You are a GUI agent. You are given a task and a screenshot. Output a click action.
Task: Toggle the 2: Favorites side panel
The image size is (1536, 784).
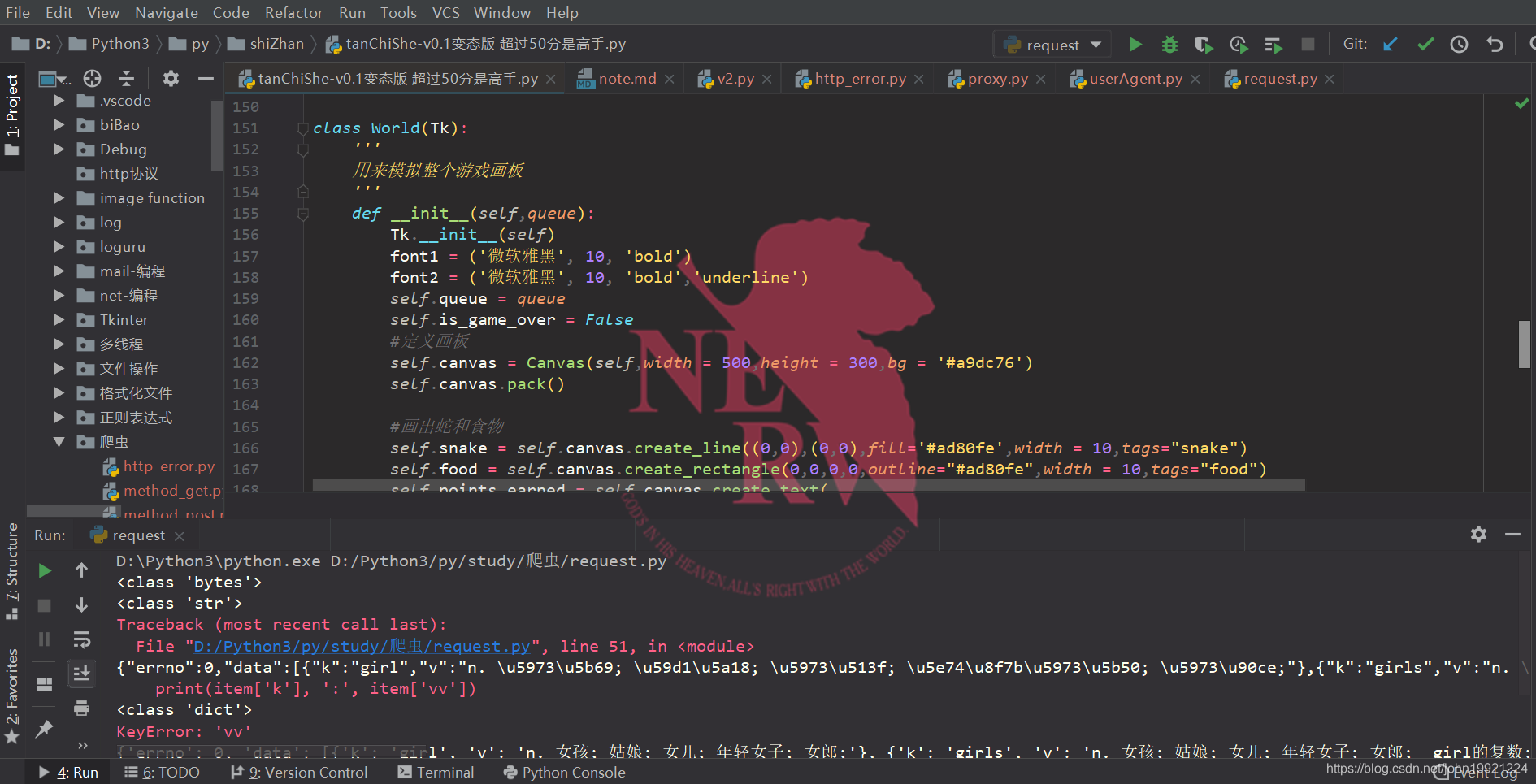pyautogui.click(x=12, y=695)
